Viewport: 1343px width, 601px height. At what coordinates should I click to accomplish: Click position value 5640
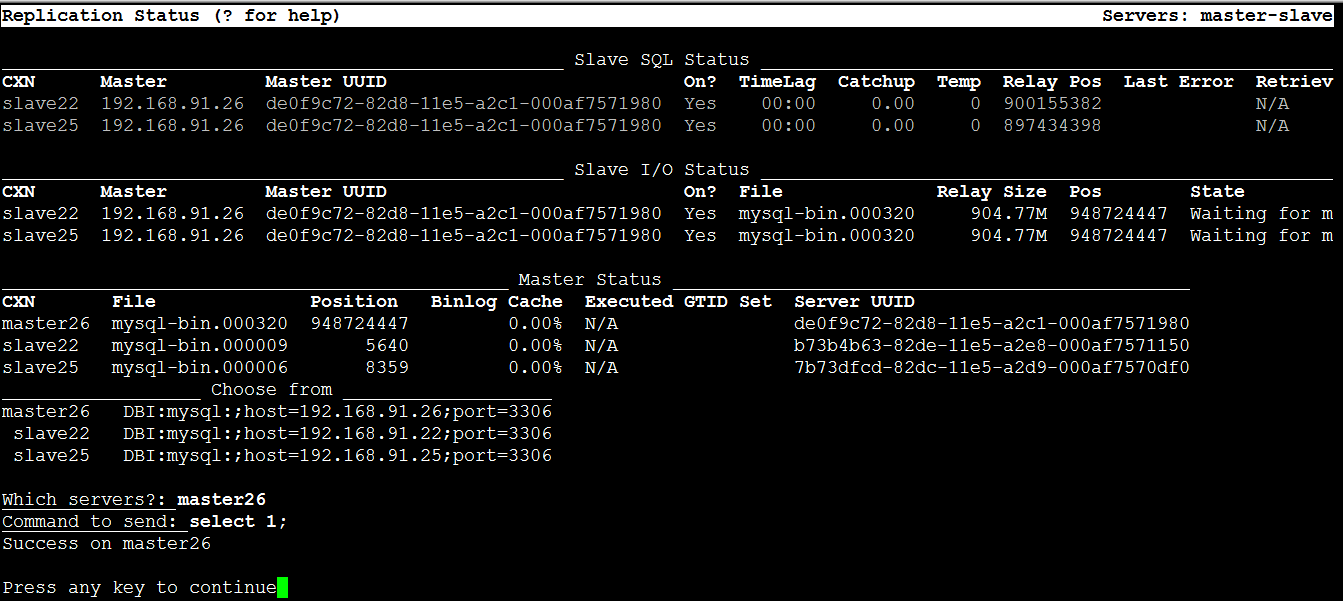[387, 346]
